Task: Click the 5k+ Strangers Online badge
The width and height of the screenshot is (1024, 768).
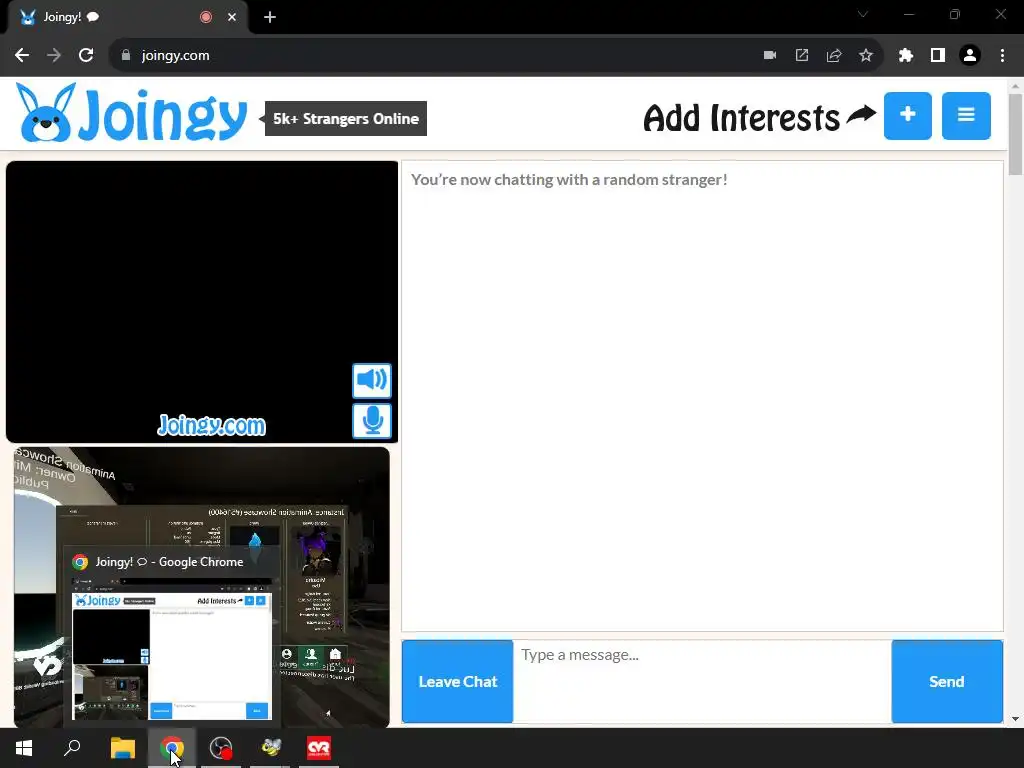Action: pos(345,119)
